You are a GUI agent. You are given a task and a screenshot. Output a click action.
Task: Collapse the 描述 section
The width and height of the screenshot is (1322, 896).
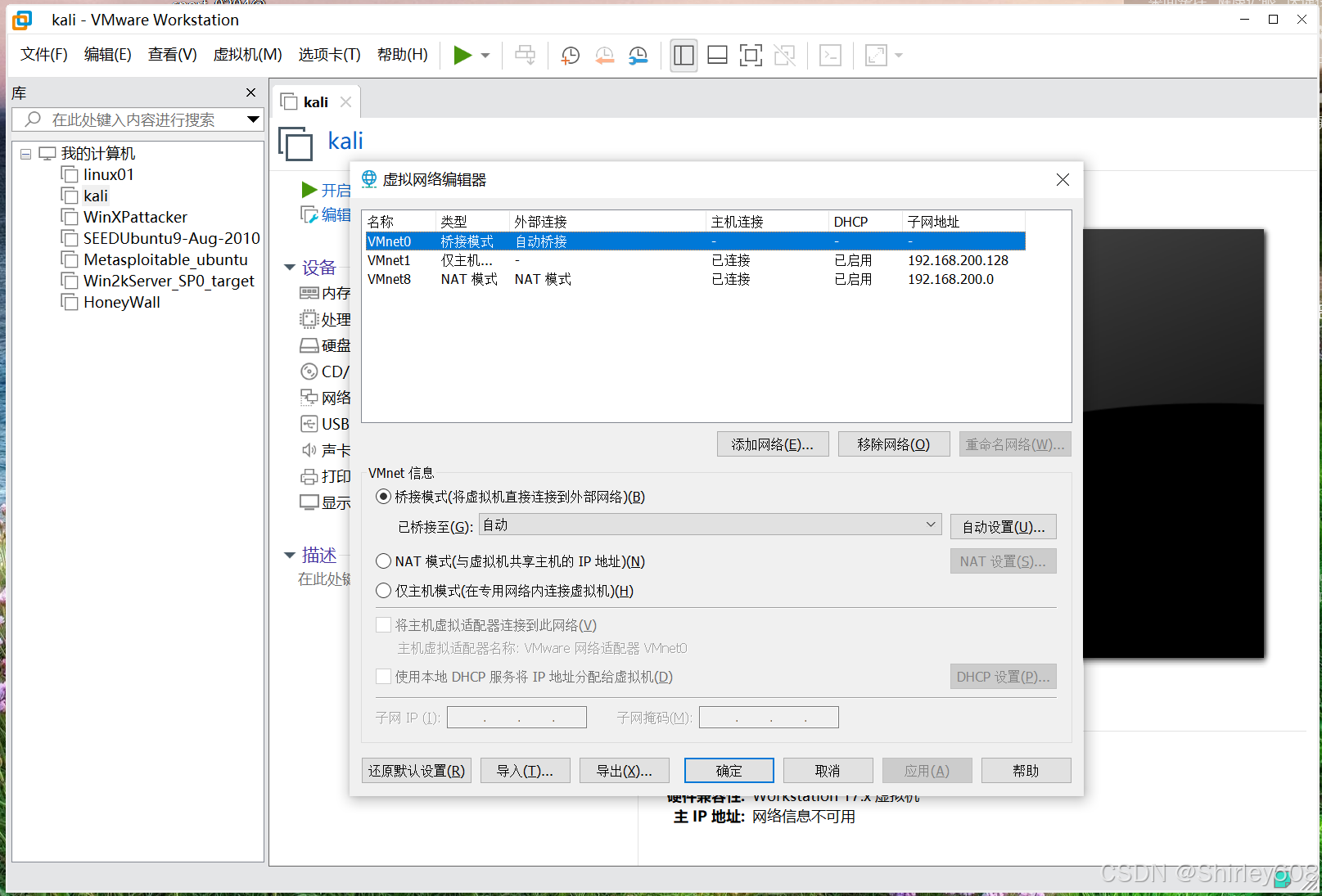(290, 556)
